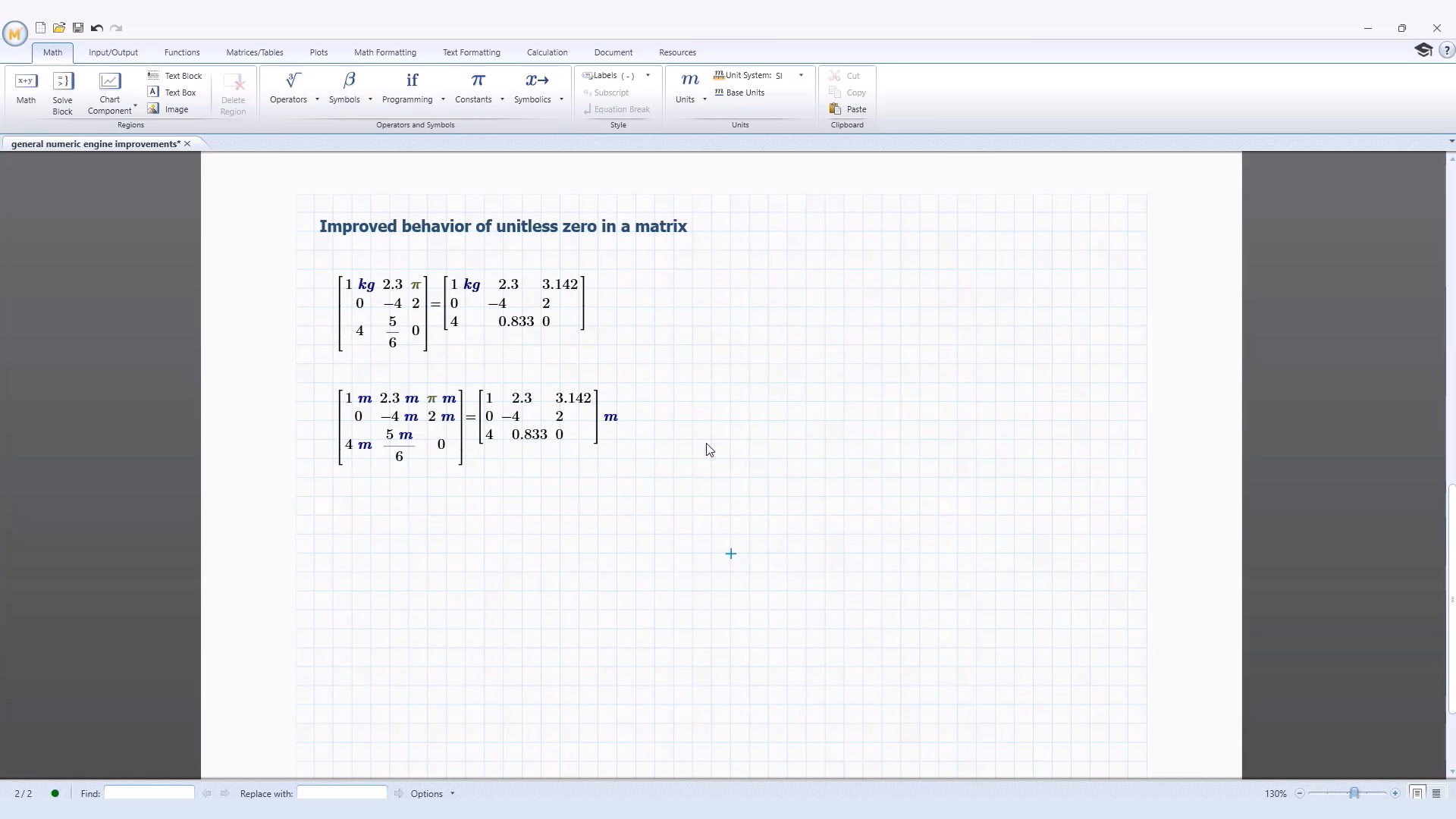Click Find Next arrow in status bar
The width and height of the screenshot is (1456, 819).
(x=225, y=793)
